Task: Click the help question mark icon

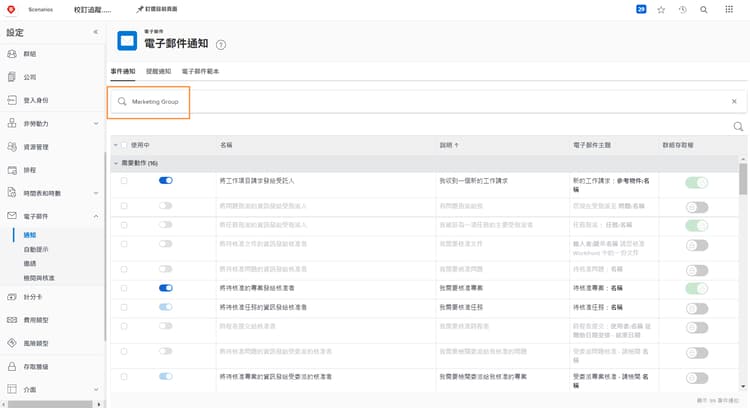Action: 221,45
